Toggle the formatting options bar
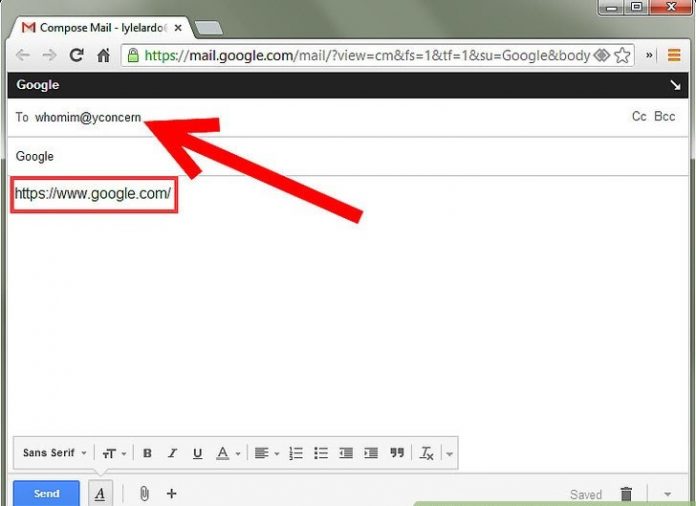 coord(100,493)
